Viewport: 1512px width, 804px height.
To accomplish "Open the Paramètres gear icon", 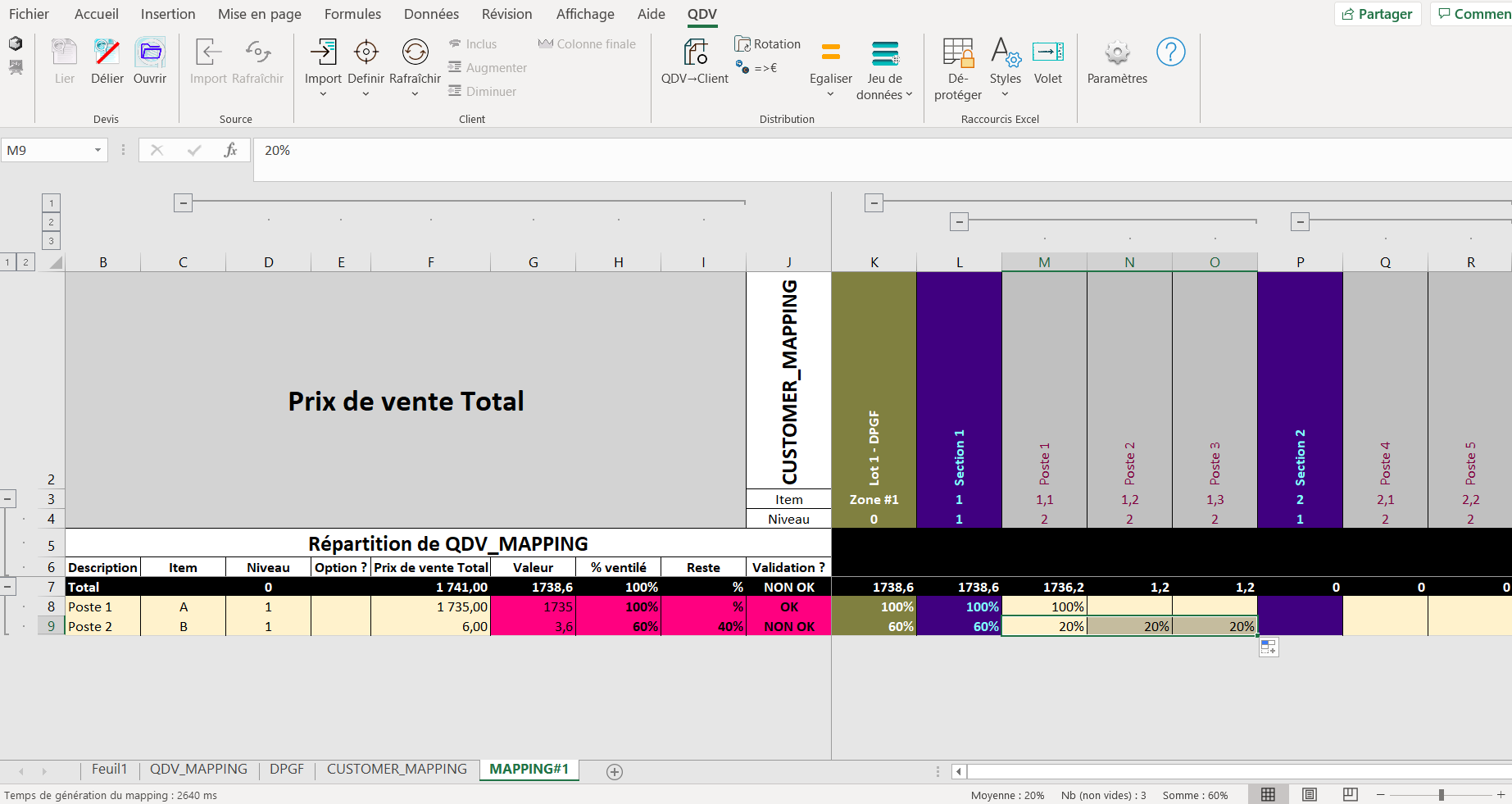I will pos(1117,52).
